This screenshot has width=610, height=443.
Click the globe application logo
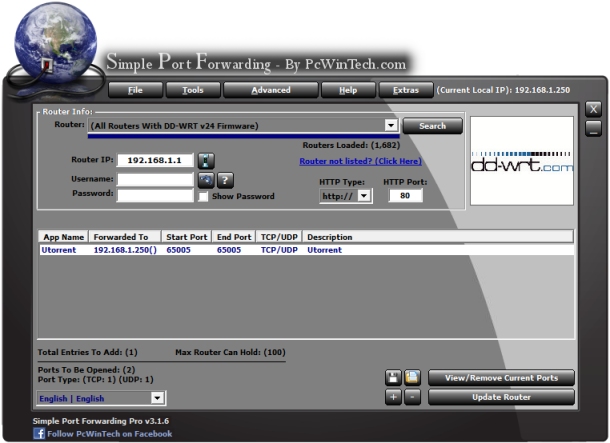(x=56, y=43)
